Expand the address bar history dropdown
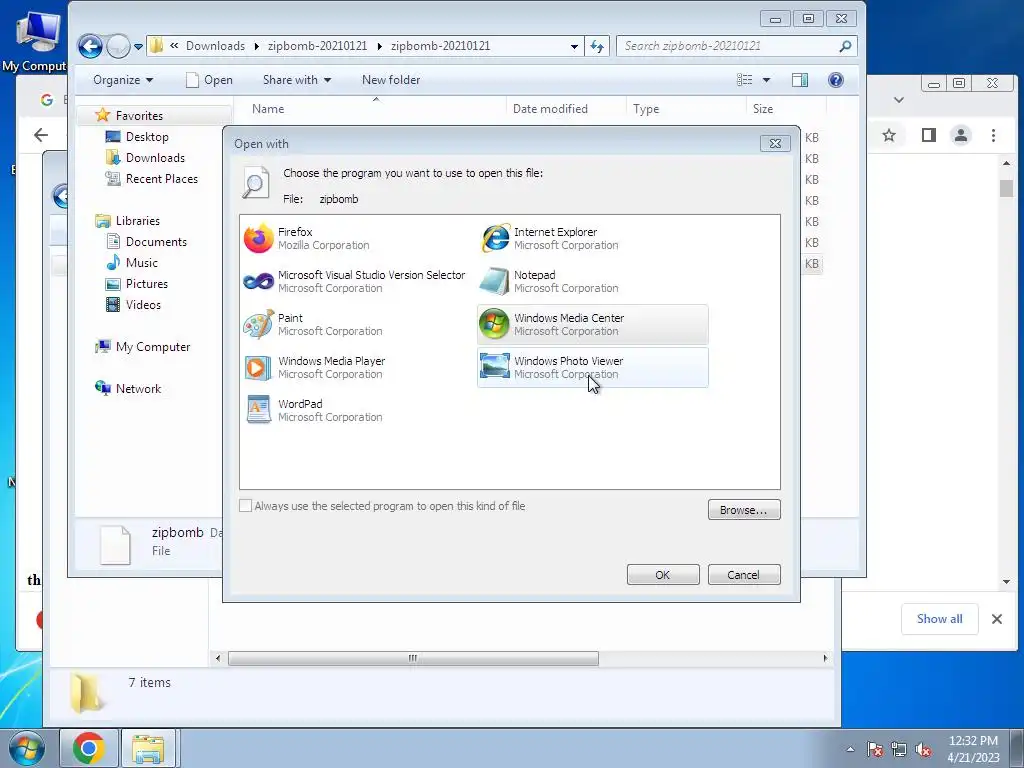Screen dimensions: 1024x768 click(x=574, y=46)
